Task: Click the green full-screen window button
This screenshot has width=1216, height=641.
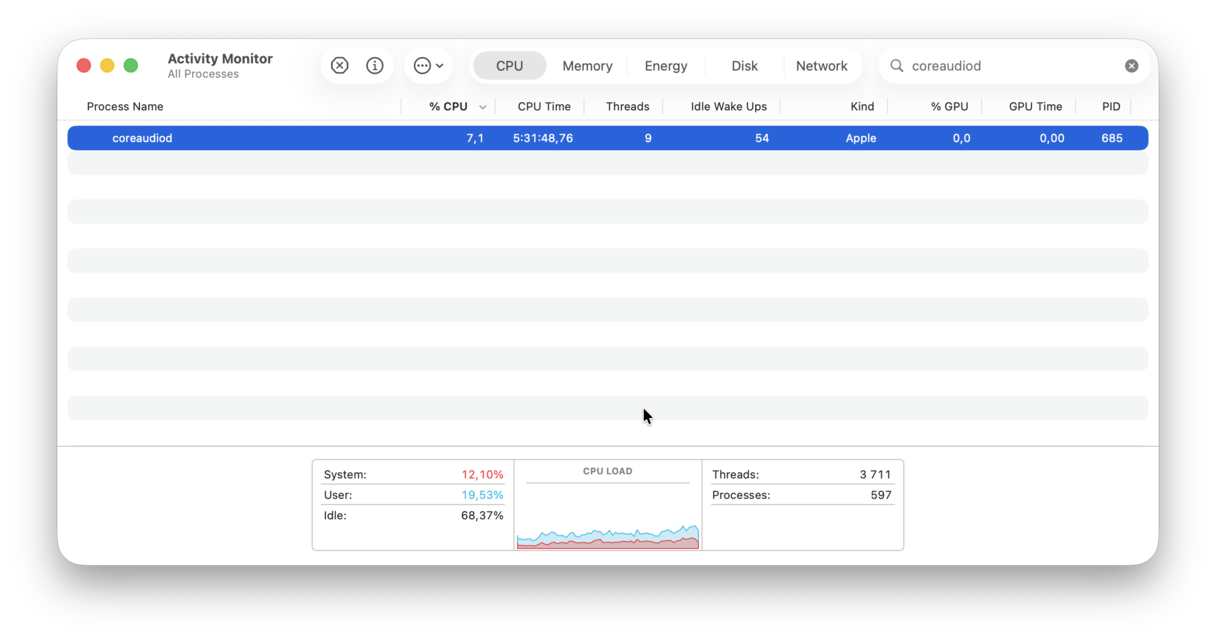Action: [x=131, y=66]
